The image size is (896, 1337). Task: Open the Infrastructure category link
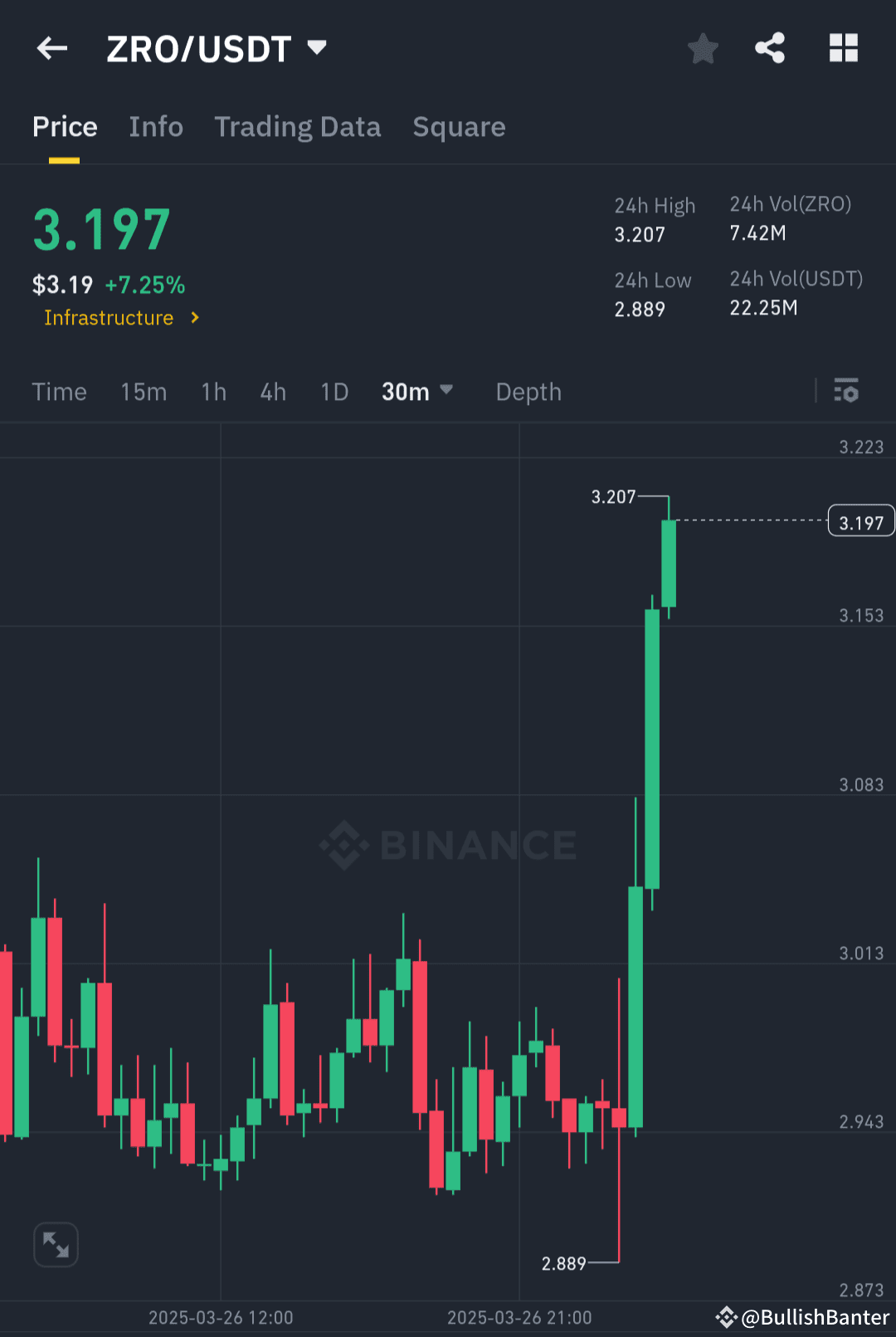(110, 317)
